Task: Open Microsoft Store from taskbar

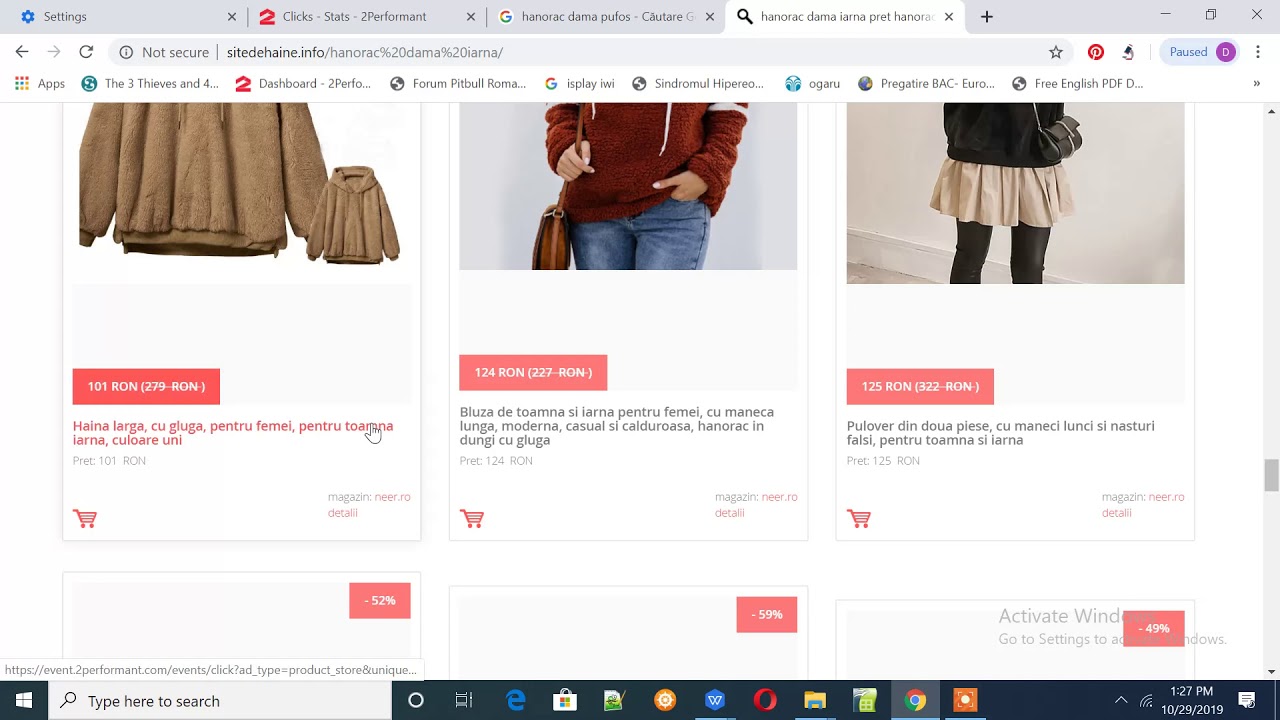Action: pos(565,700)
